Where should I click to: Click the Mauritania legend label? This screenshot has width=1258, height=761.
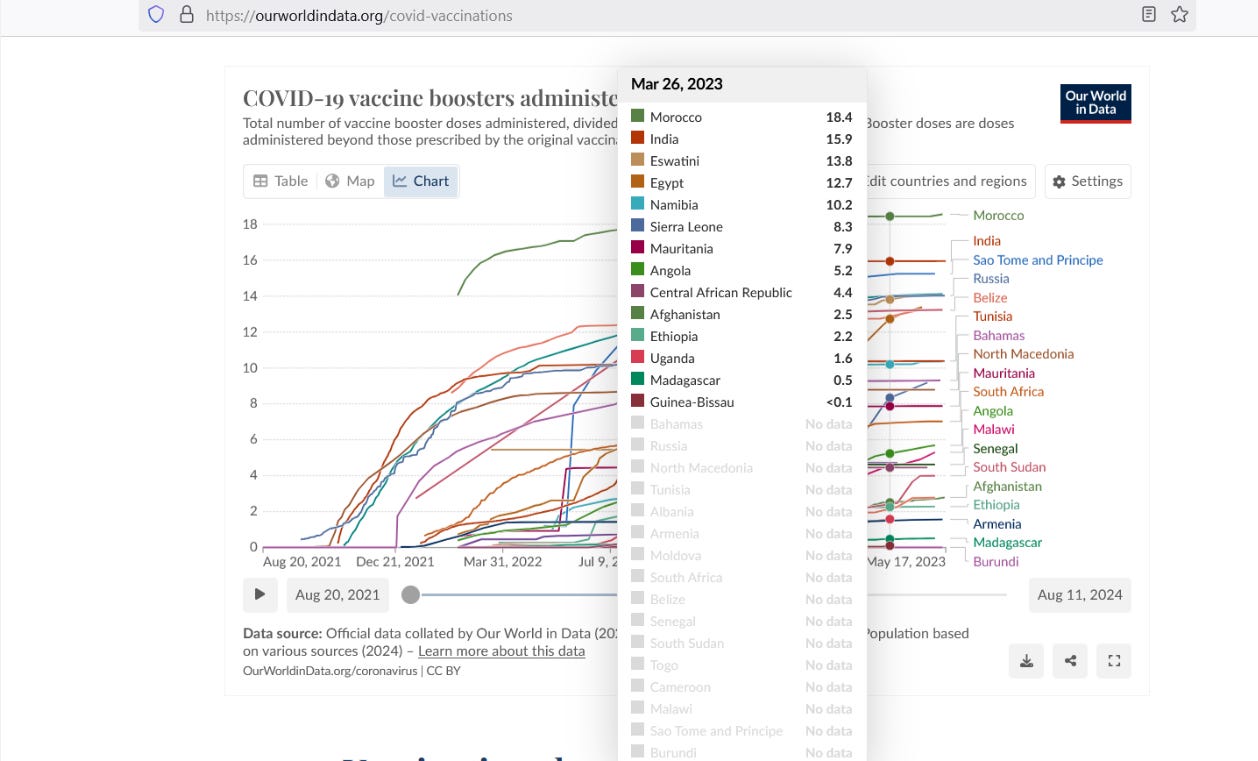coord(1004,373)
